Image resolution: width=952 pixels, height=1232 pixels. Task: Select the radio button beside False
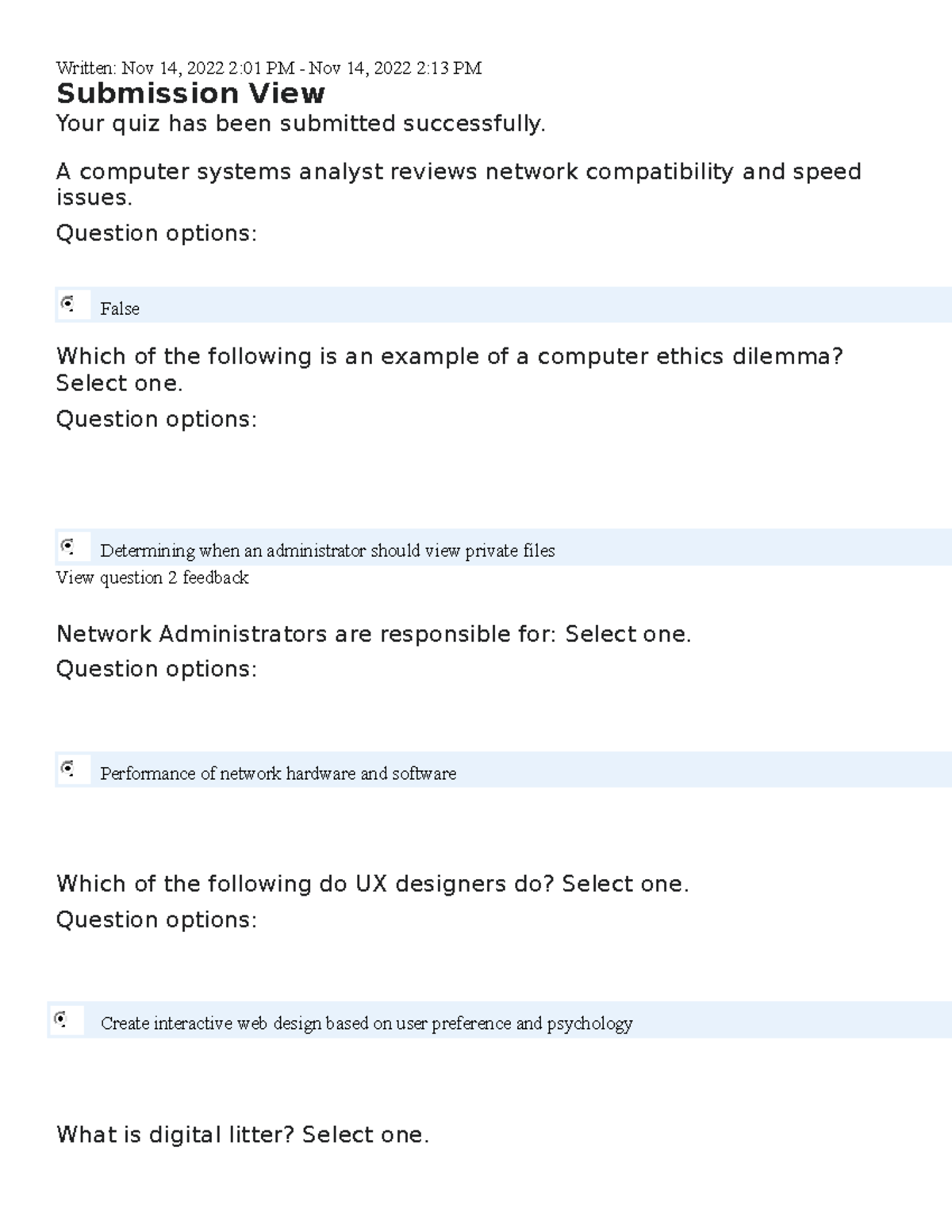tap(68, 304)
